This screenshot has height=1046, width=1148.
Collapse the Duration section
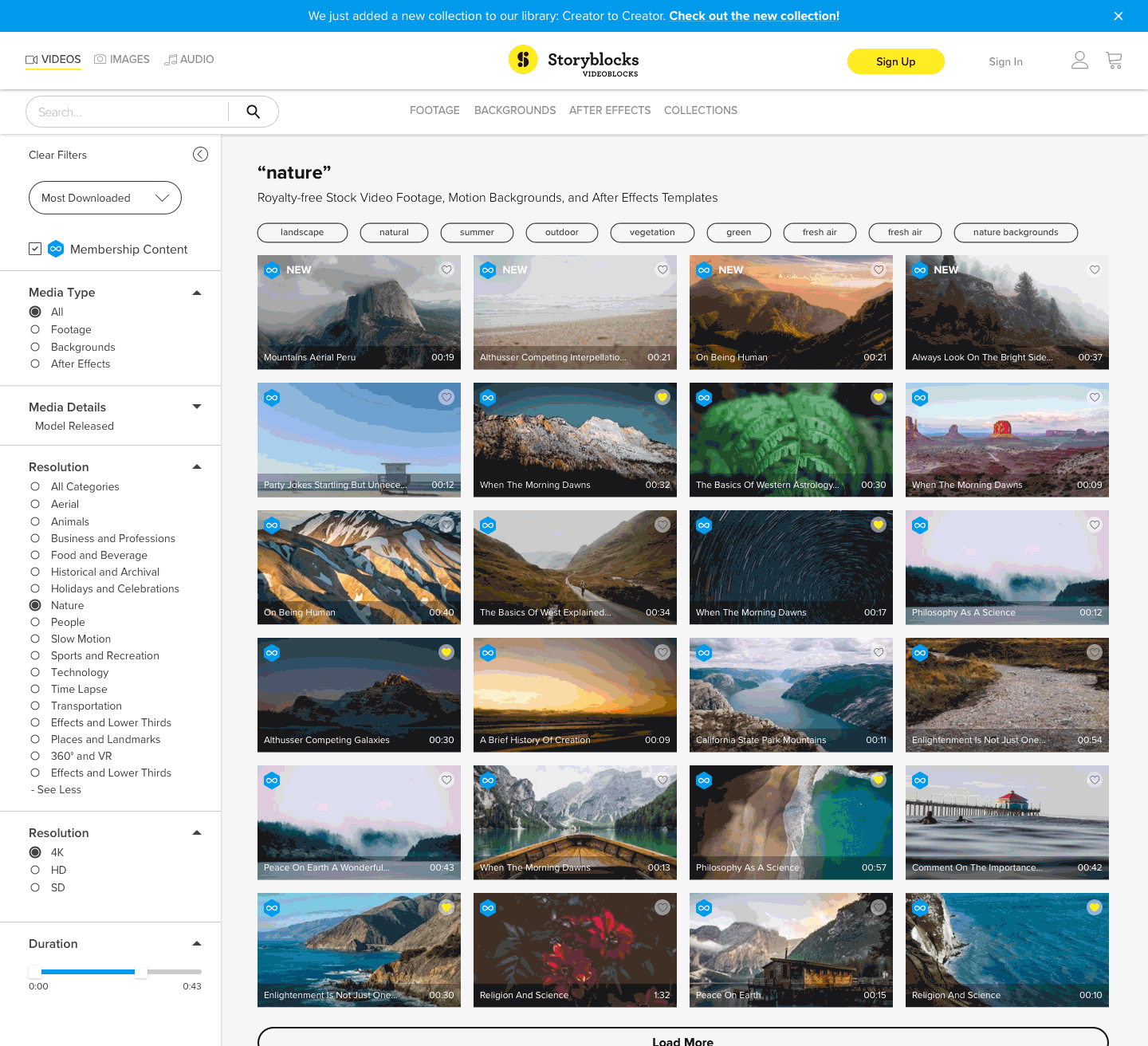pyautogui.click(x=196, y=943)
